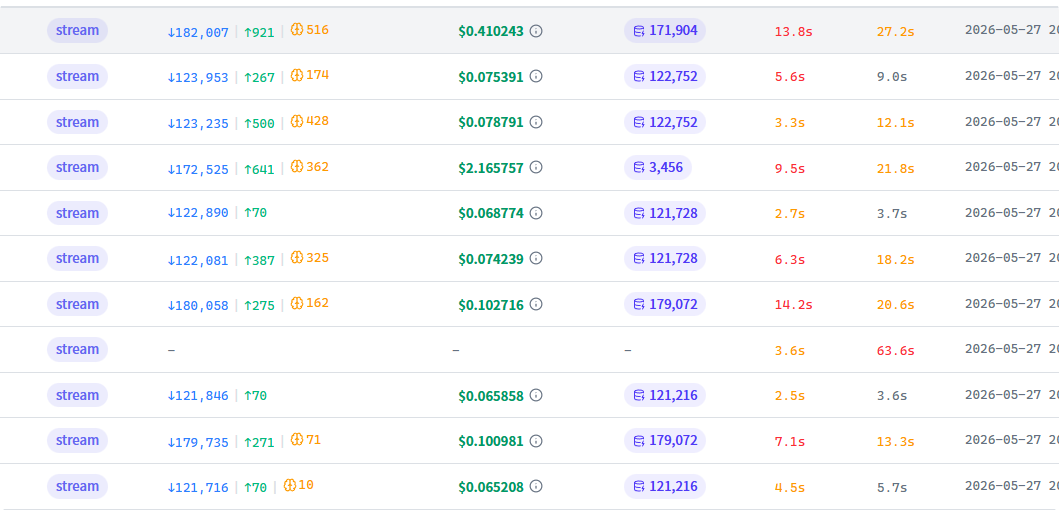This screenshot has width=1059, height=512.
Task: Click the 27.2s duration value
Action: click(896, 31)
